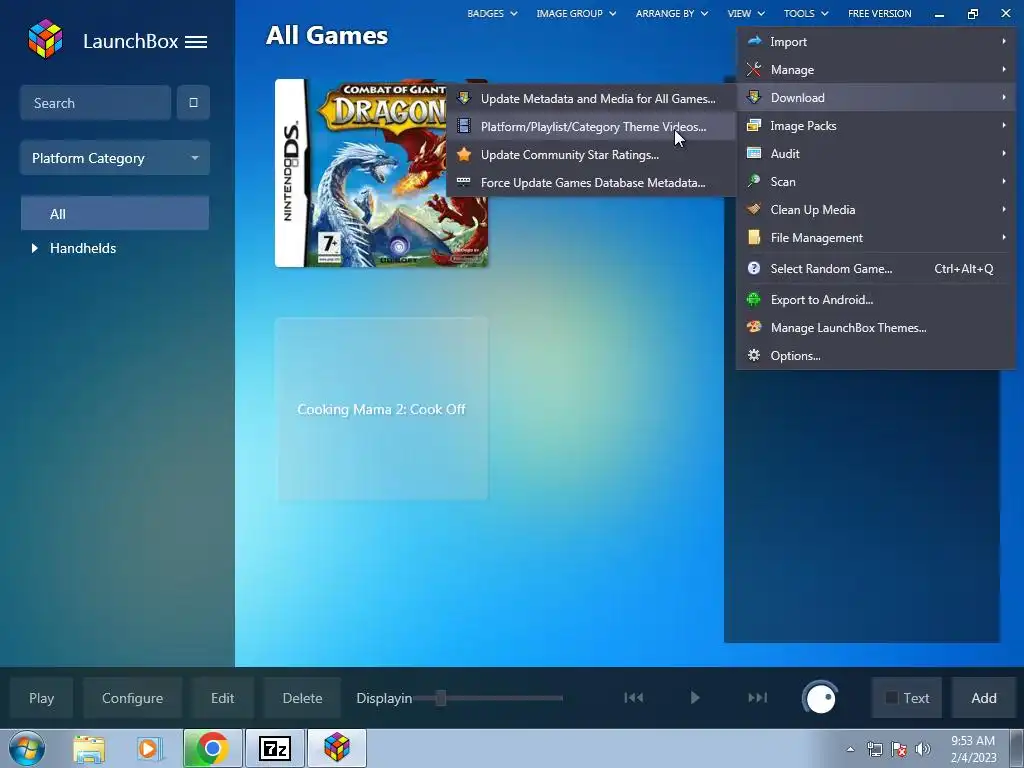Select Update Metadata and Media for All Games
1024x768 pixels.
point(592,99)
